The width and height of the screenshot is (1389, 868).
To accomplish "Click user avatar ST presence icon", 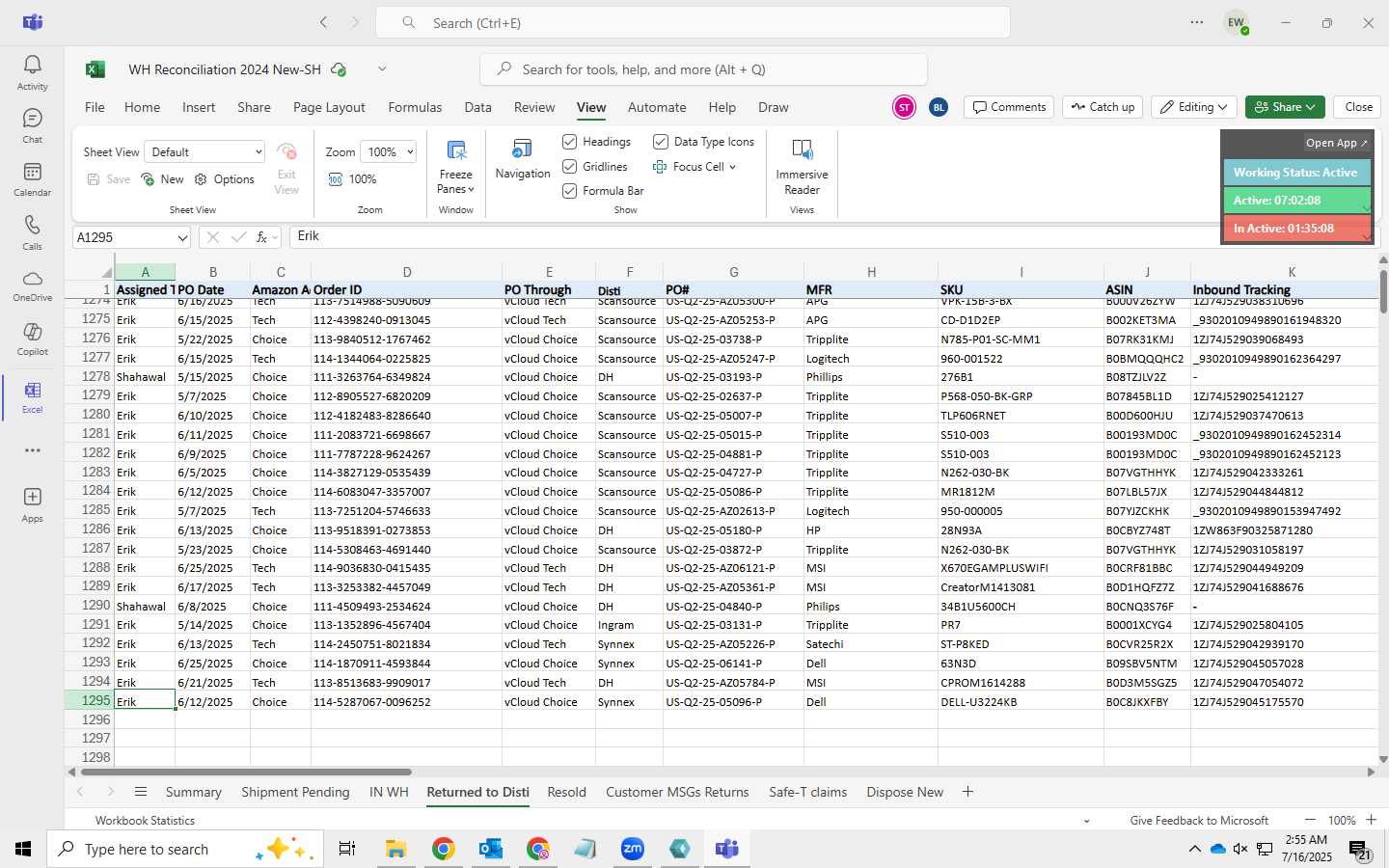I will 904,107.
